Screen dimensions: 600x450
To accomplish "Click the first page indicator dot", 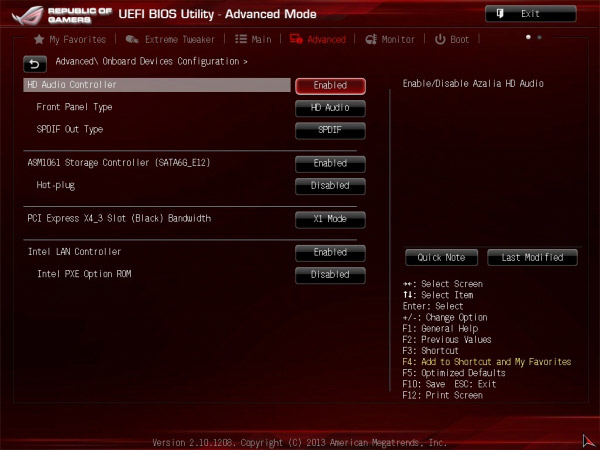I will [528, 37].
